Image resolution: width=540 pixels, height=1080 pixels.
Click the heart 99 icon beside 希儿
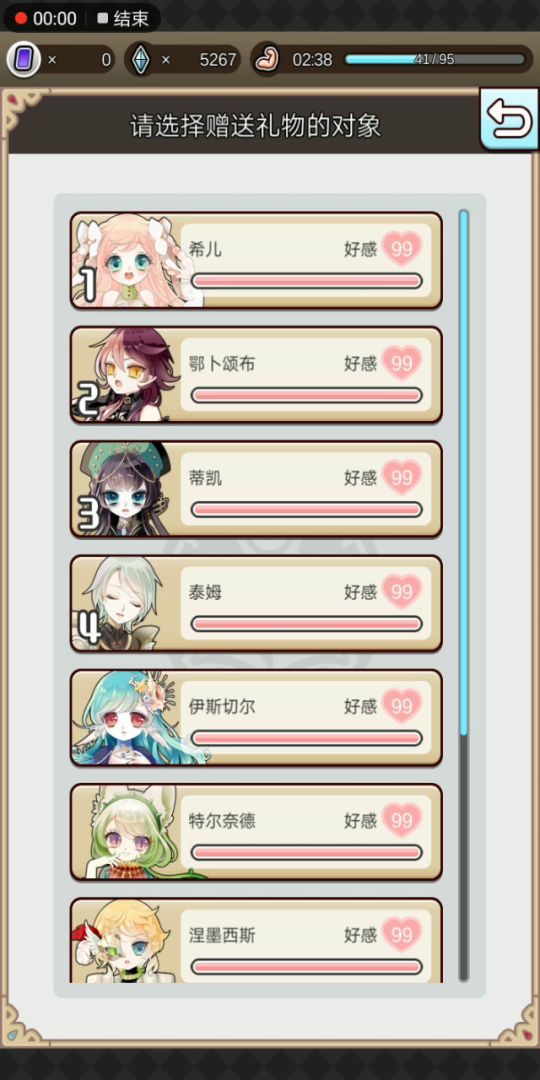point(402,249)
